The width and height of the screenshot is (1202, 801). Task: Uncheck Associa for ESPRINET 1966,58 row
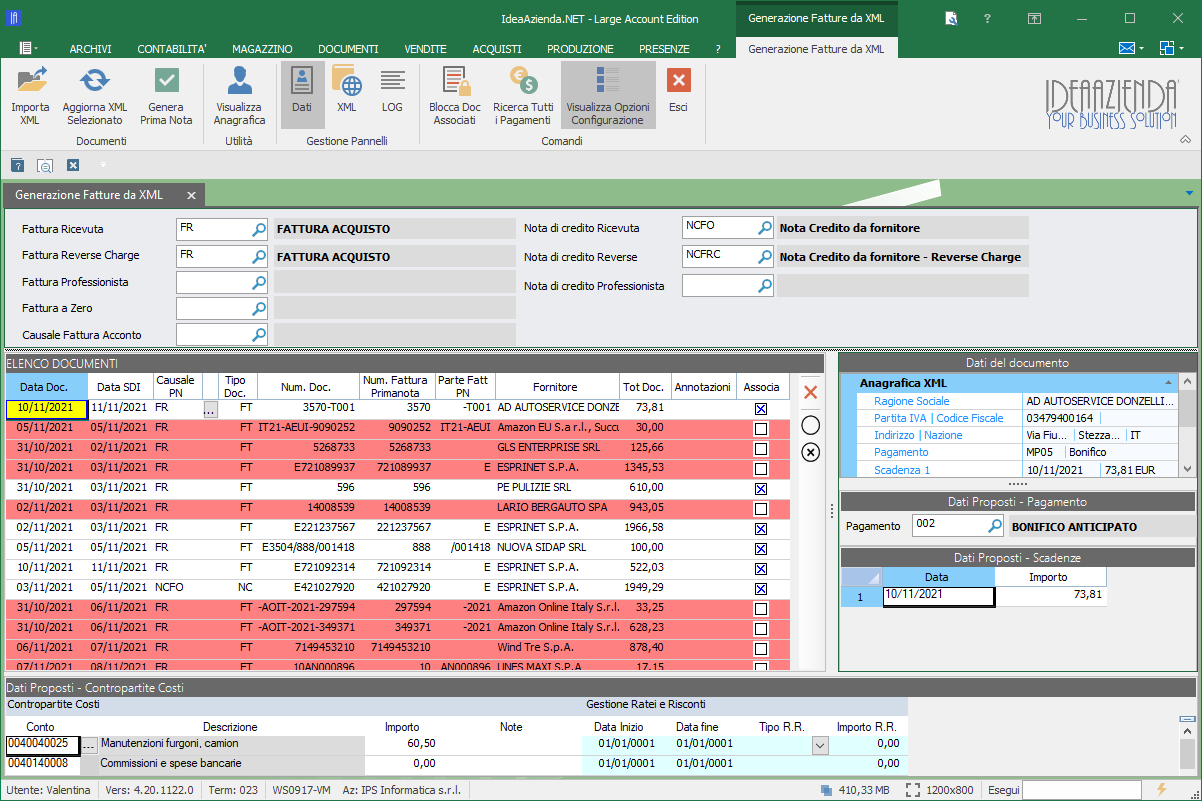pos(761,529)
